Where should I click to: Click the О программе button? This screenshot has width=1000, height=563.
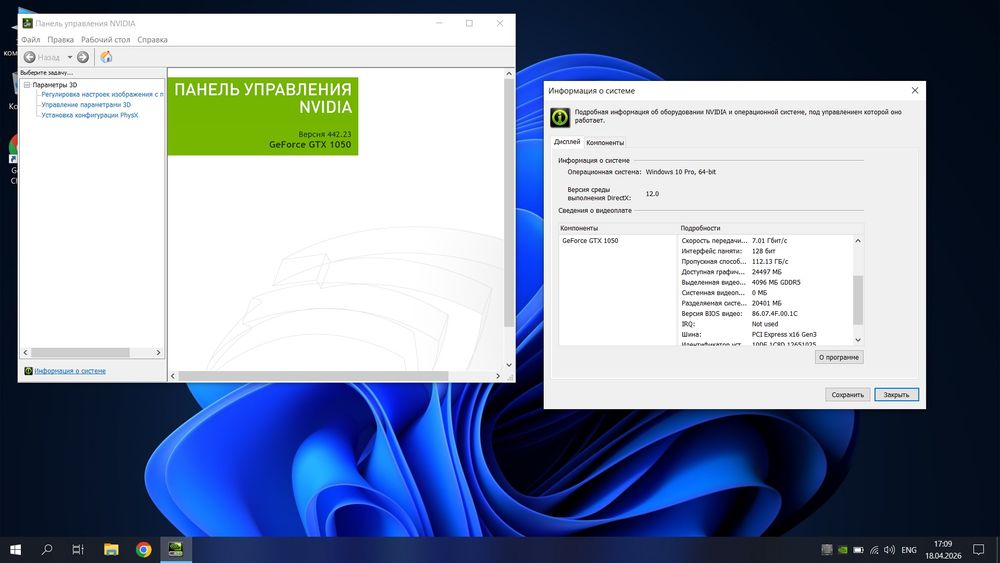tap(838, 357)
